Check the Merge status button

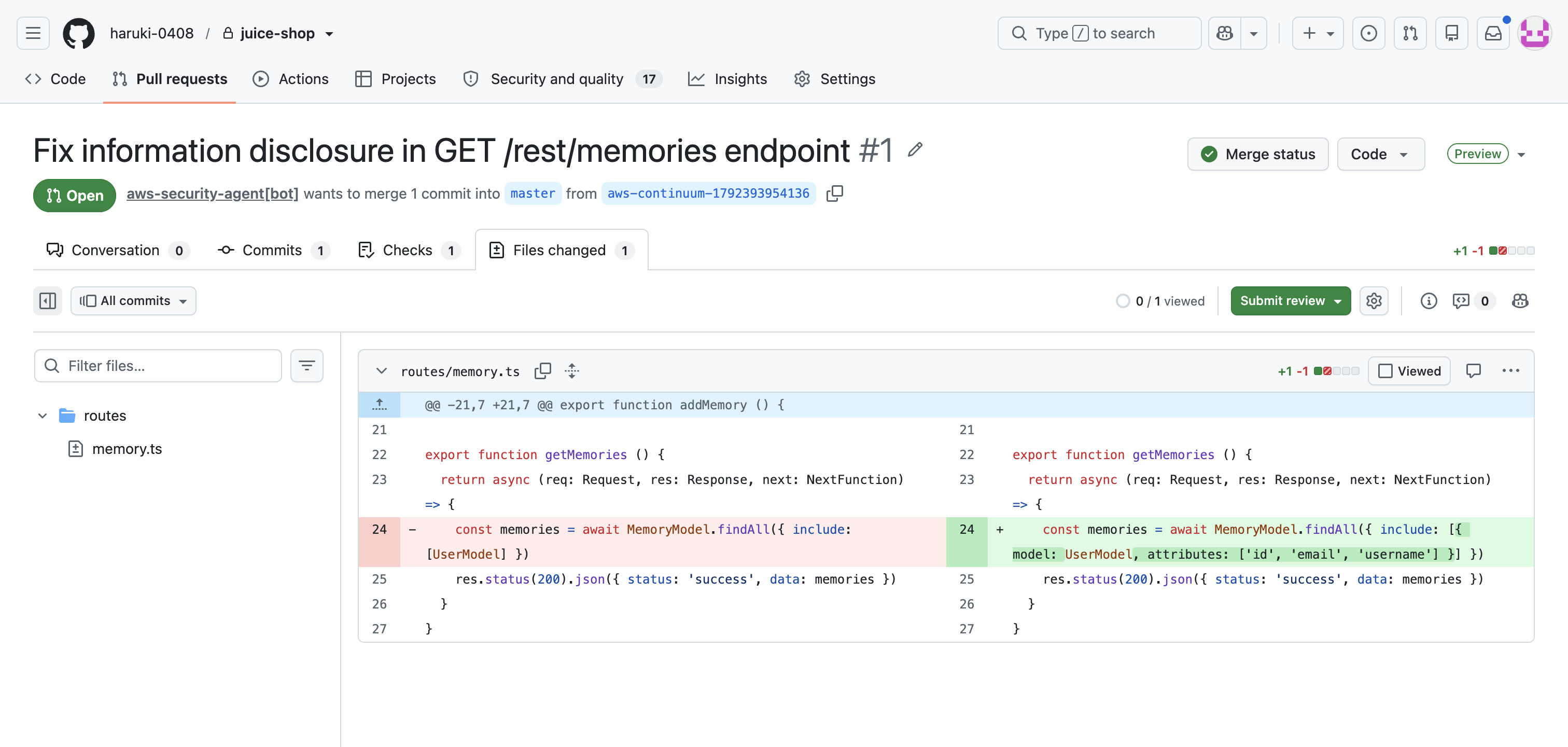point(1257,154)
